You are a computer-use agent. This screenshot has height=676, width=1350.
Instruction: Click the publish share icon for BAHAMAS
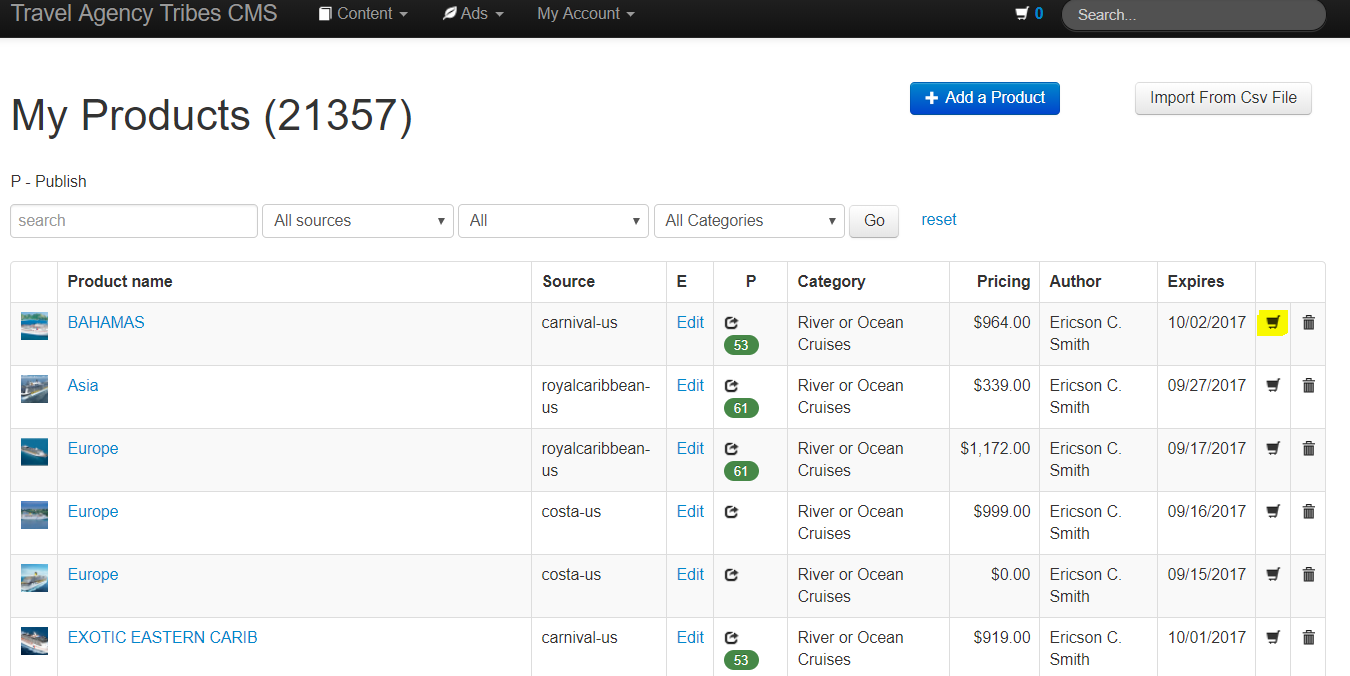pos(731,323)
